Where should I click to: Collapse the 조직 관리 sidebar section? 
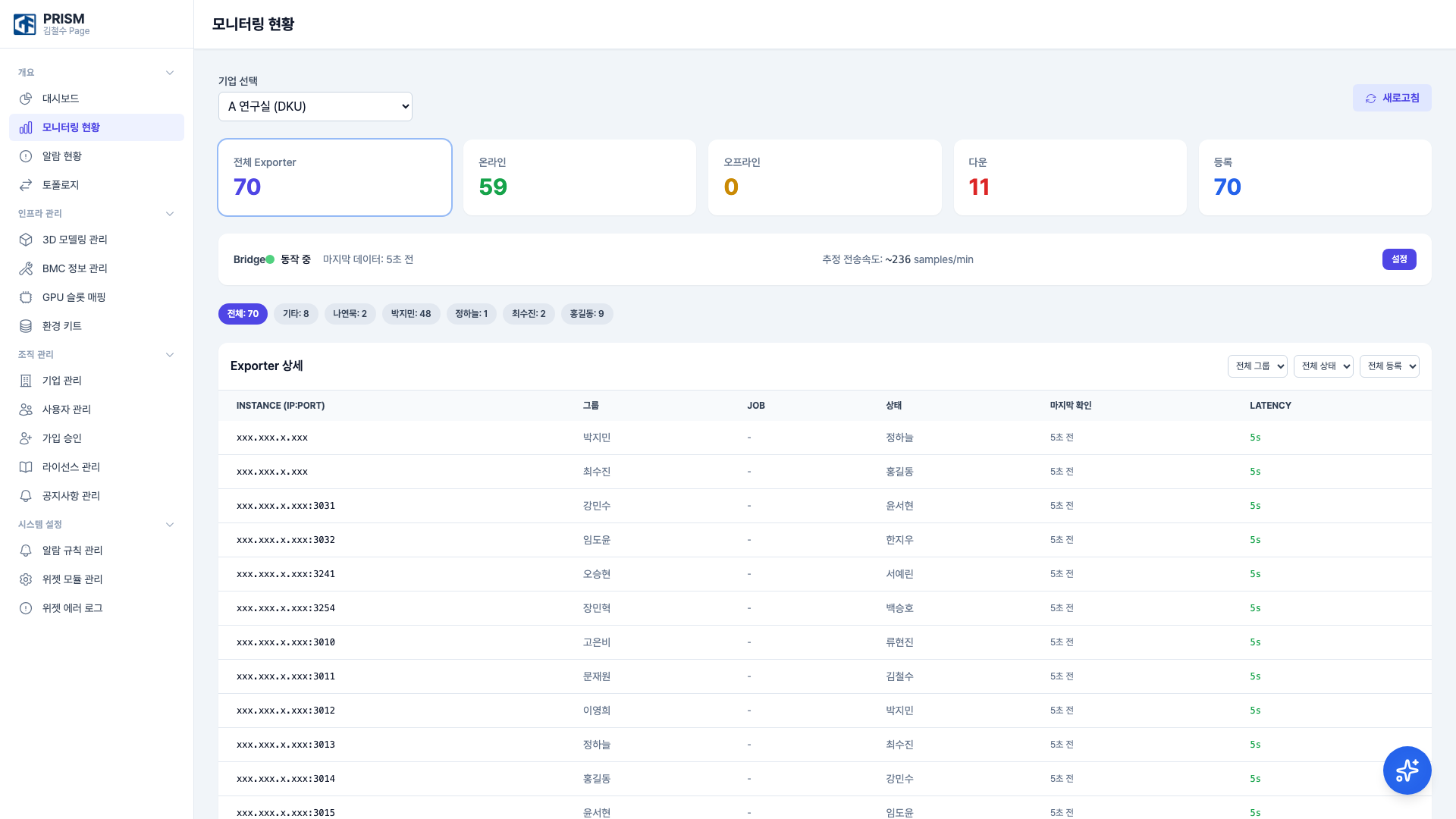pyautogui.click(x=170, y=355)
